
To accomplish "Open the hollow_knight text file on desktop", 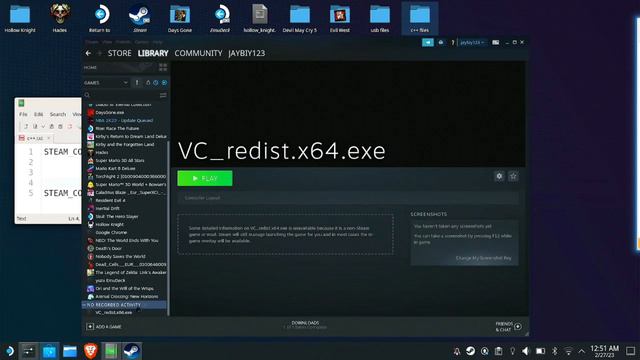I will (x=260, y=18).
